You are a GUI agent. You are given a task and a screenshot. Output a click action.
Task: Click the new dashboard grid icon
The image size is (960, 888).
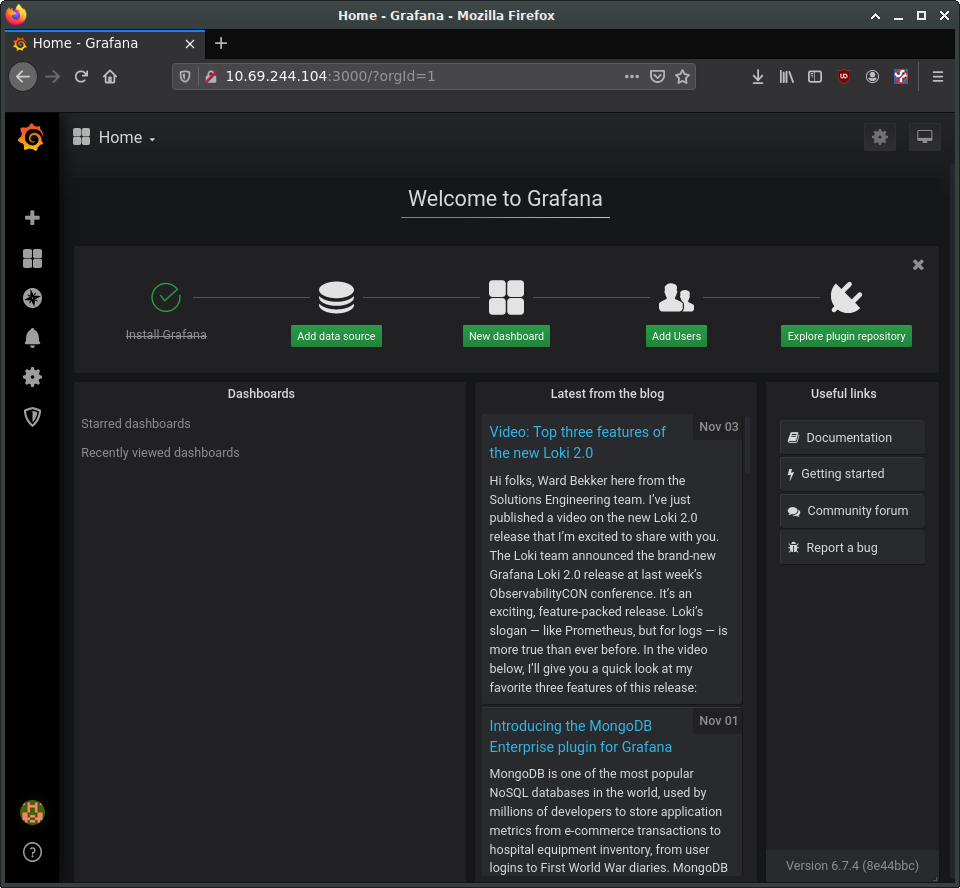pos(506,298)
